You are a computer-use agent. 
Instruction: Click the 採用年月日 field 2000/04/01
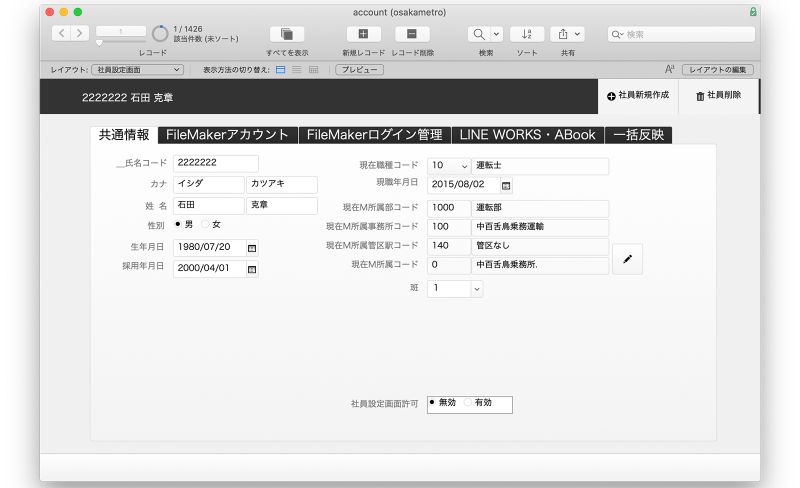[210, 268]
